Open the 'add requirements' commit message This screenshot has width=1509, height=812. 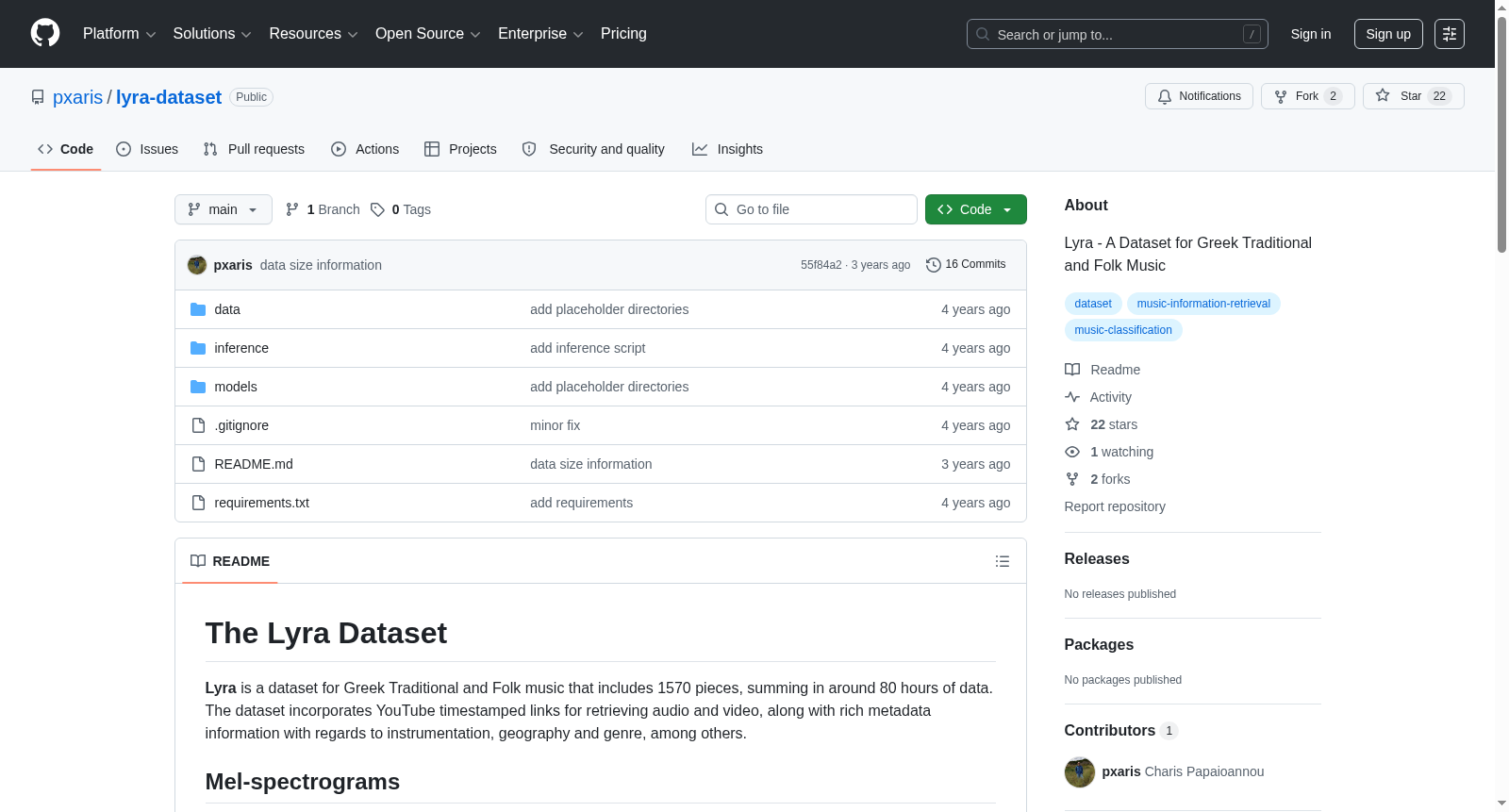click(581, 503)
